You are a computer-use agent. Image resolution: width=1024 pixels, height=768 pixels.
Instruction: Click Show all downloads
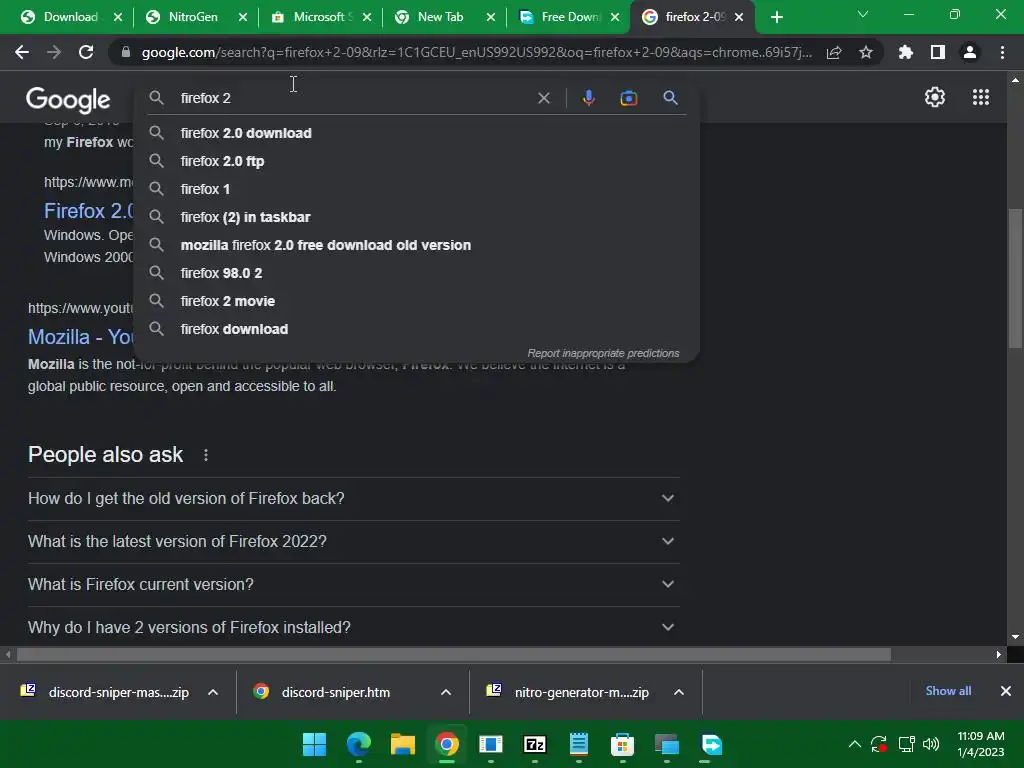tap(948, 691)
